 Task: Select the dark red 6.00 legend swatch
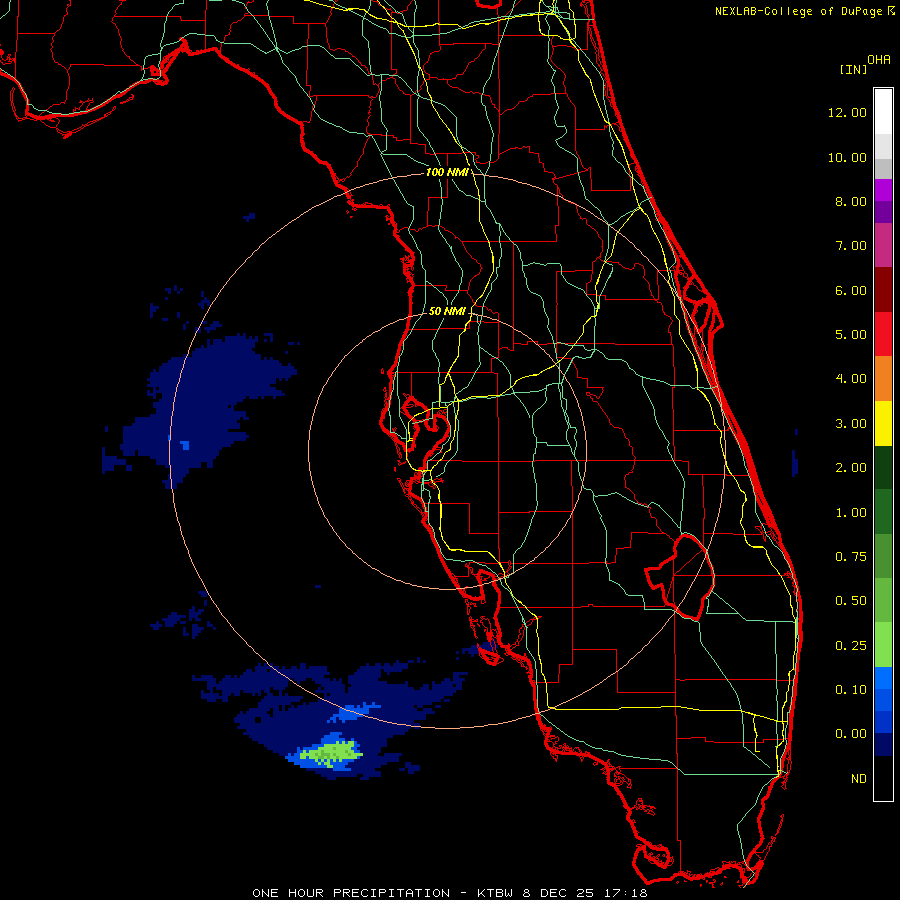pos(883,290)
